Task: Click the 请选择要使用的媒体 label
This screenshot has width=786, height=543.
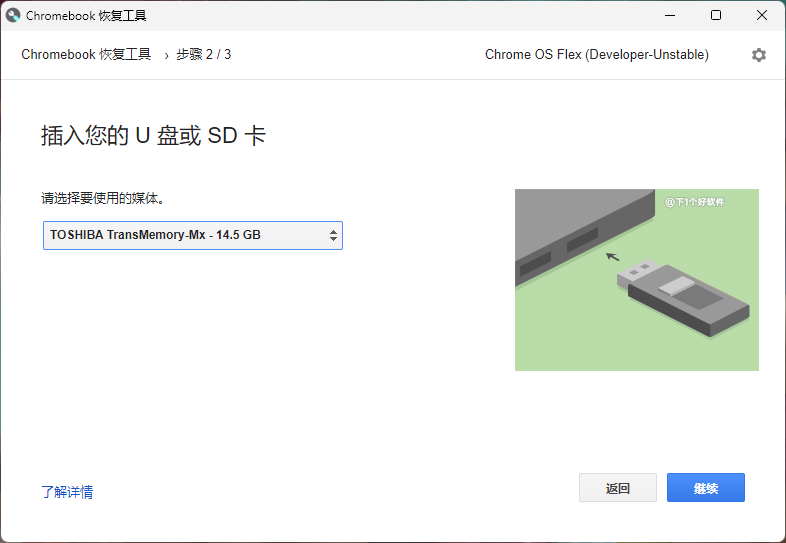Action: [103, 199]
